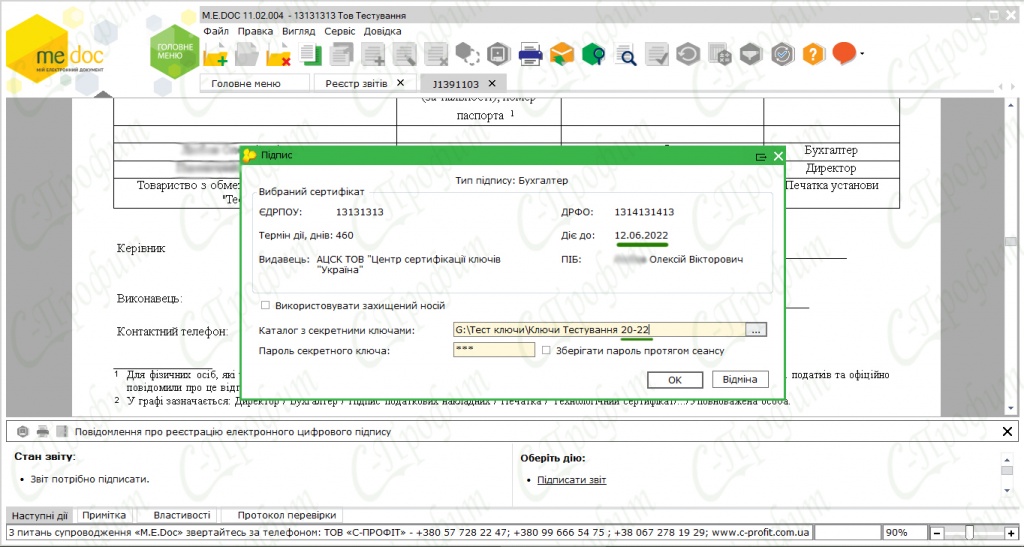
Task: Click the edit row icon in toolbar
Action: pyautogui.click(x=405, y=55)
